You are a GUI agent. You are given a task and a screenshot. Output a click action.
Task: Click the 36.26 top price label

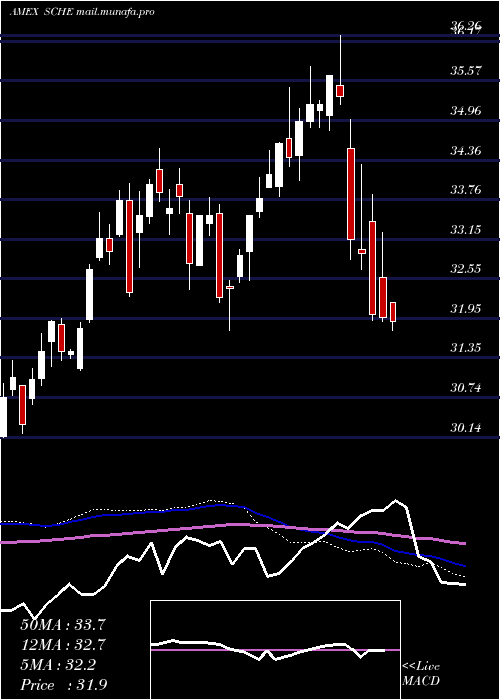coord(466,25)
